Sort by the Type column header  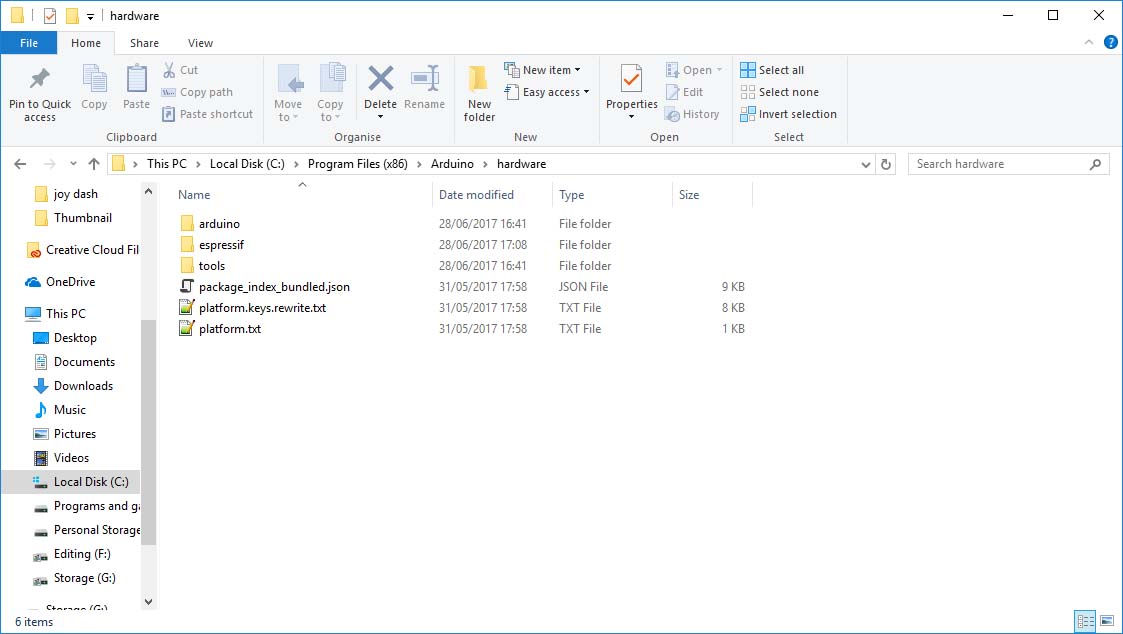[x=572, y=195]
